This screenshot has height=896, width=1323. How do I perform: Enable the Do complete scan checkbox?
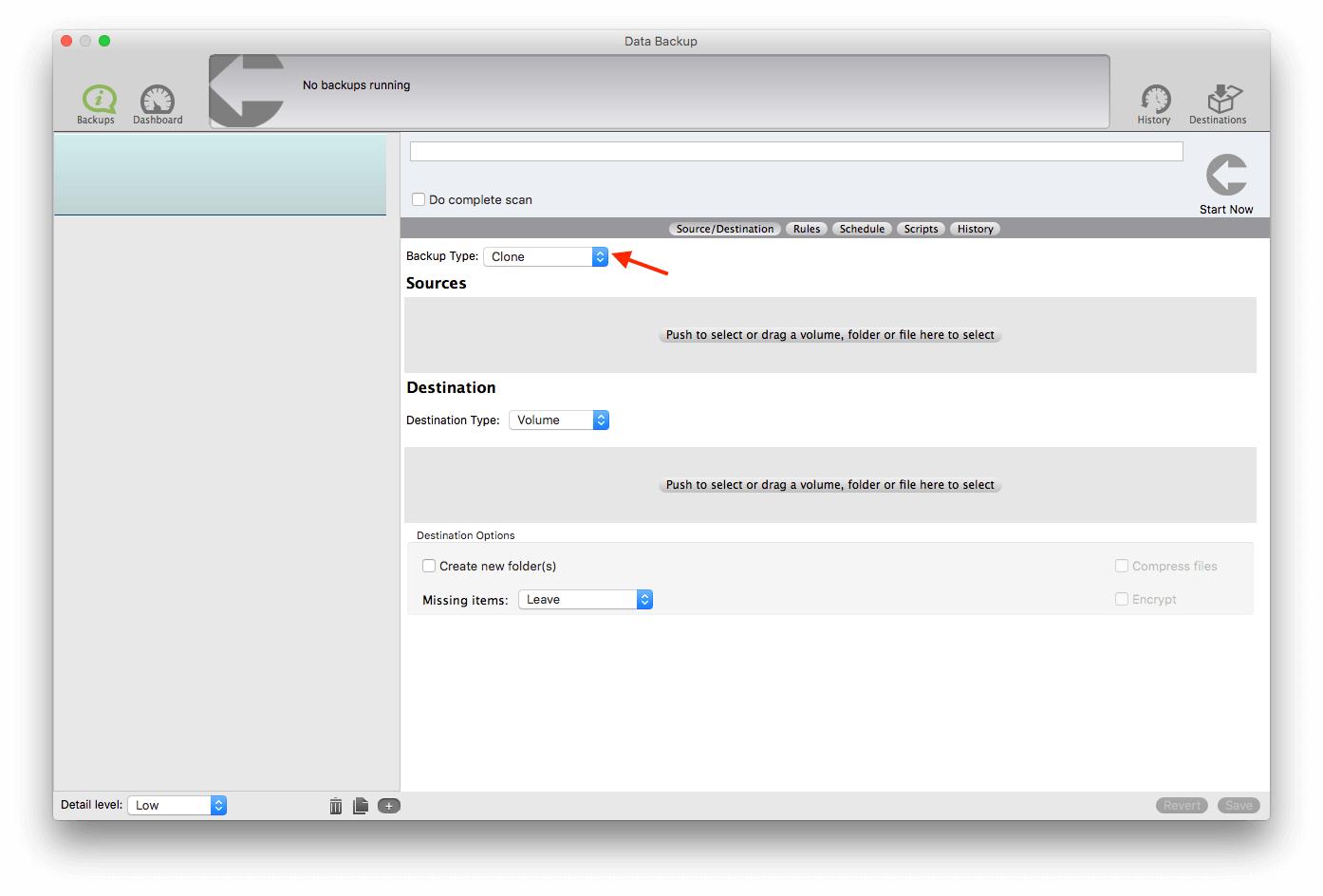pos(419,199)
